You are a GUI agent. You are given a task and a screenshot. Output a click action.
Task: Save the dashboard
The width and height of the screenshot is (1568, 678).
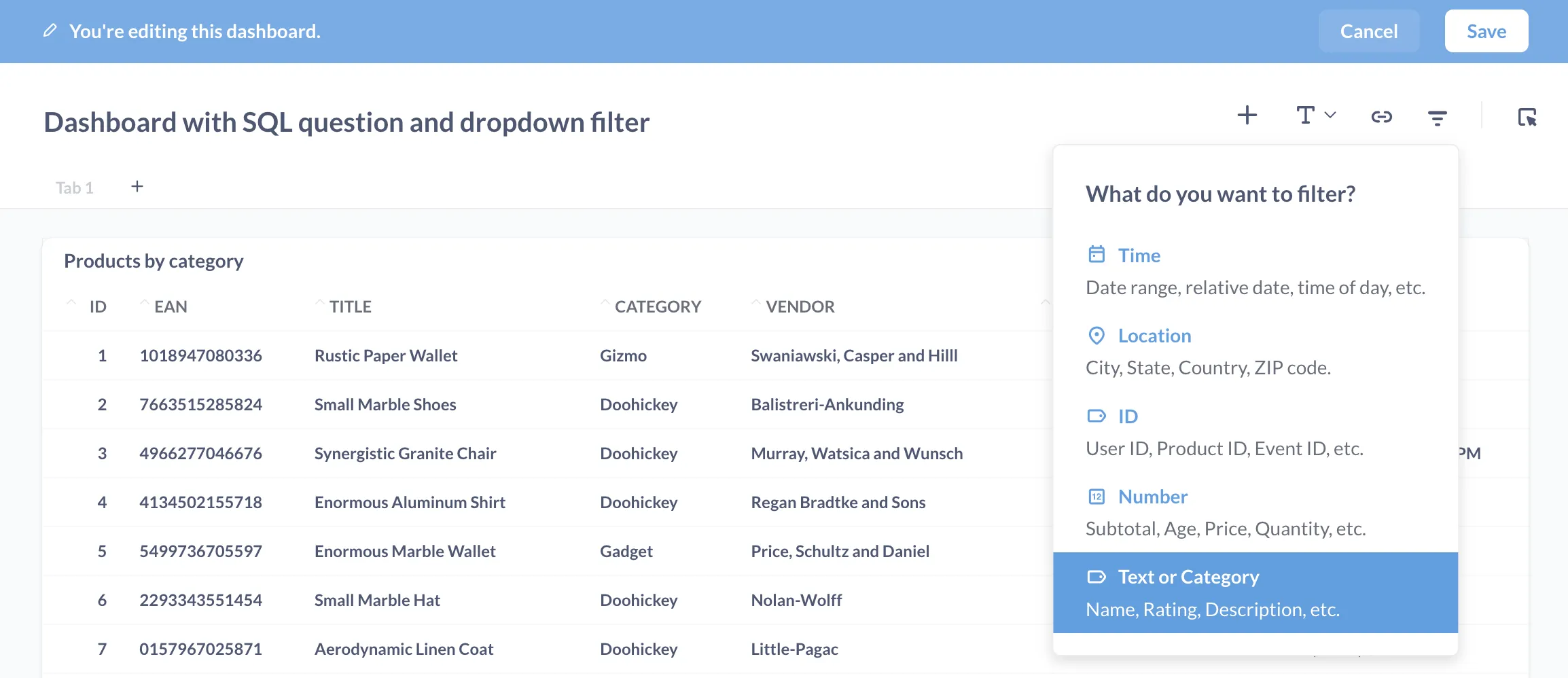tap(1486, 31)
